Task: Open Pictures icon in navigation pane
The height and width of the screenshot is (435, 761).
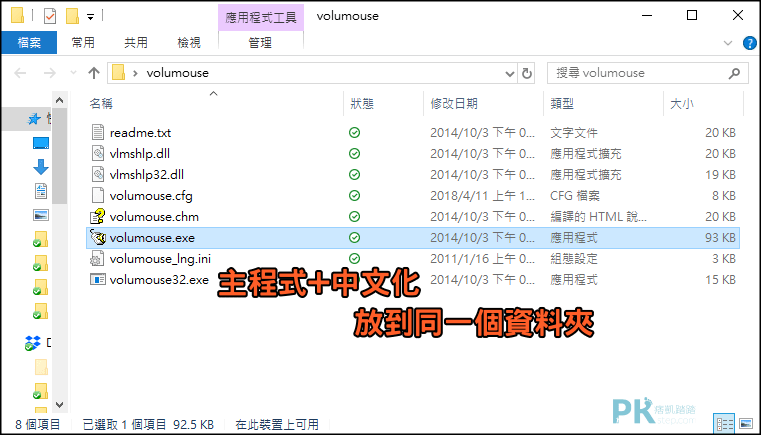Action: point(41,215)
